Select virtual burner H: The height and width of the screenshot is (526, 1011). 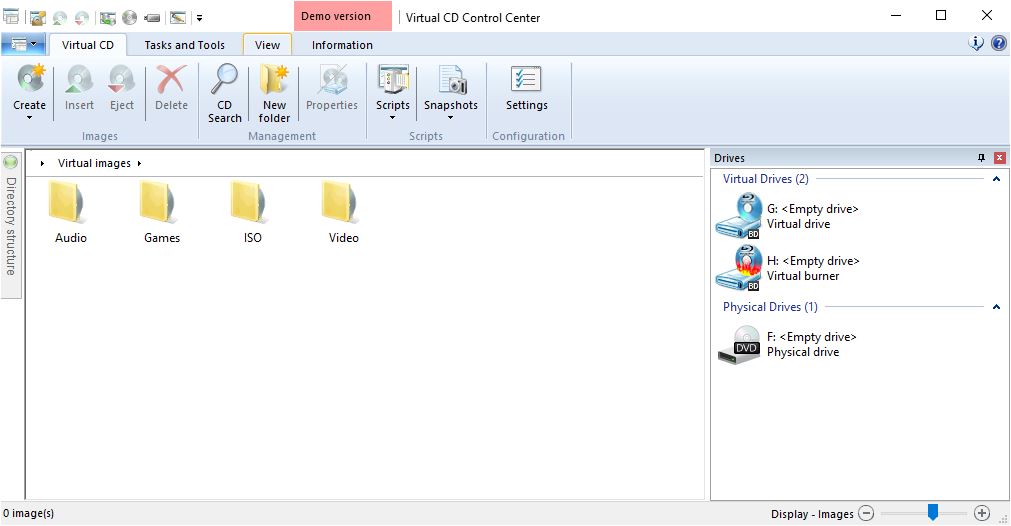pos(788,268)
